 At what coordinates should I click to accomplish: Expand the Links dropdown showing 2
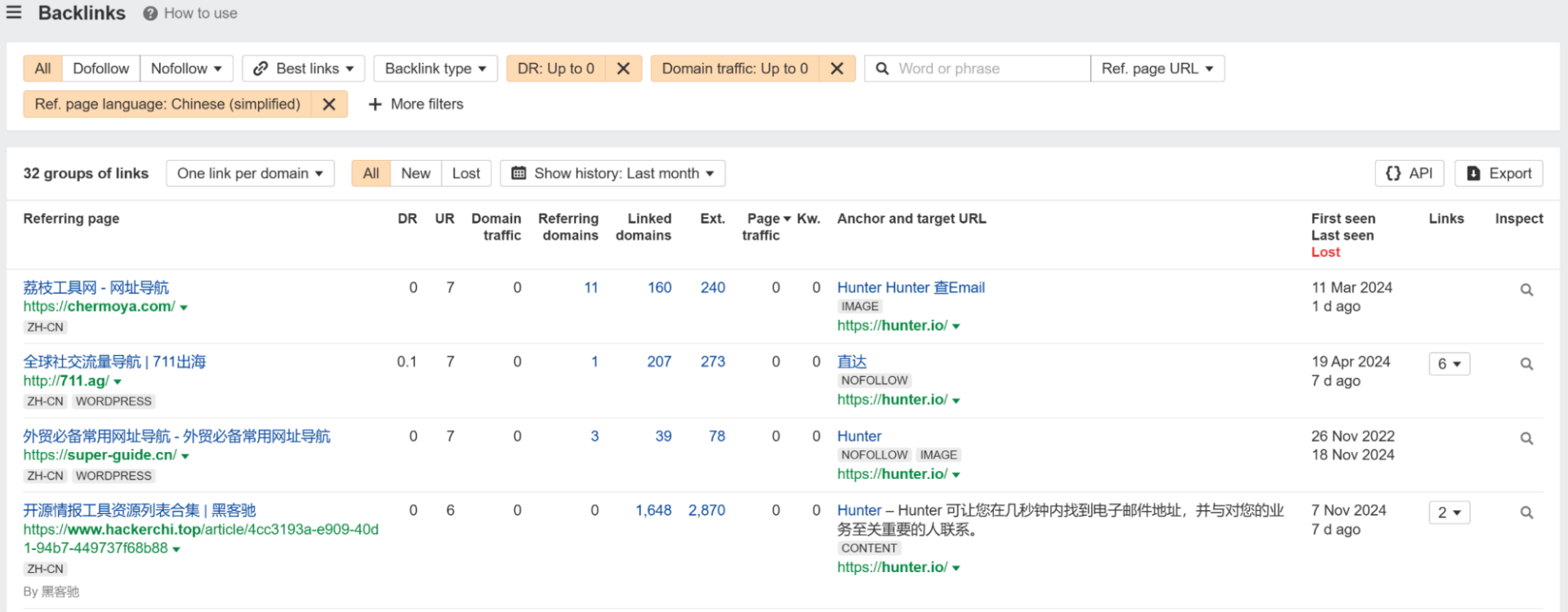click(1450, 512)
